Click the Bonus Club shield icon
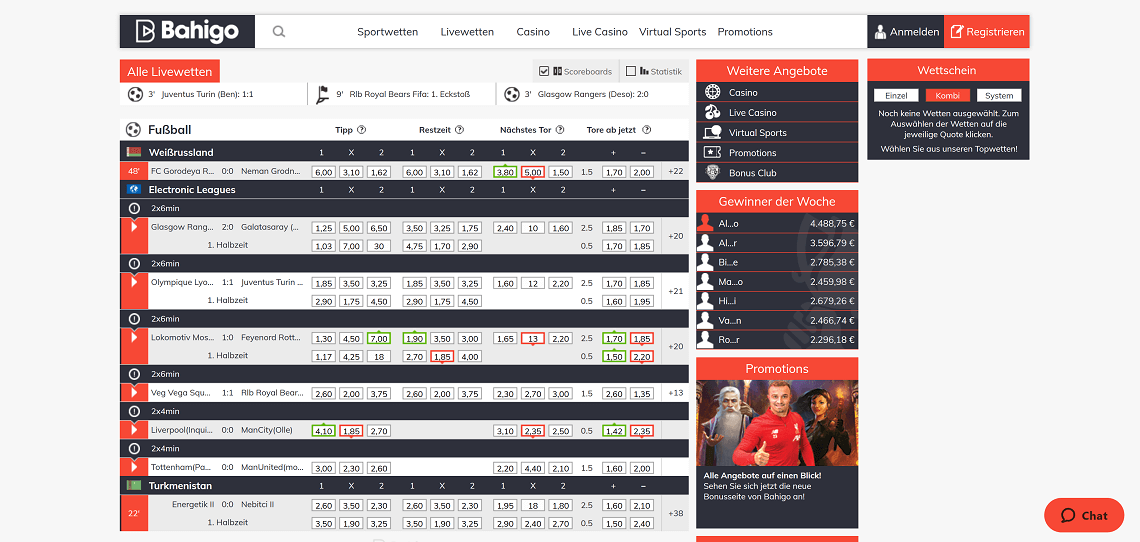This screenshot has width=1140, height=542. coord(712,172)
